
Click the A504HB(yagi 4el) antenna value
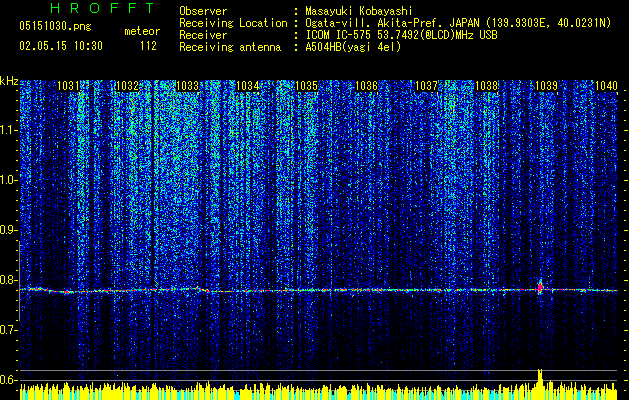pos(353,47)
